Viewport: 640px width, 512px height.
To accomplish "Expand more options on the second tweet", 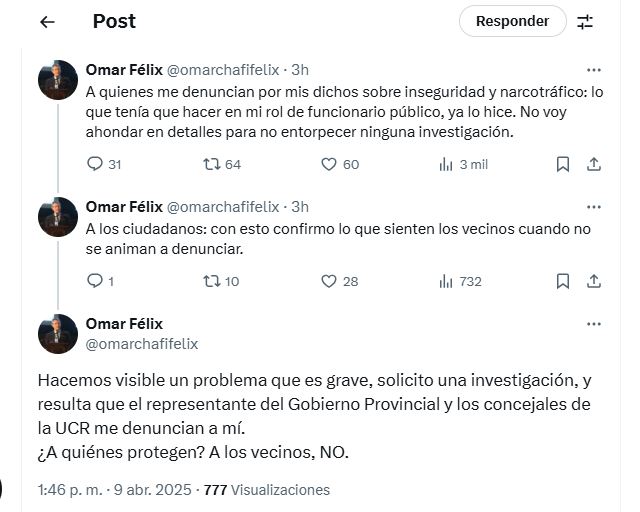I will tap(594, 207).
